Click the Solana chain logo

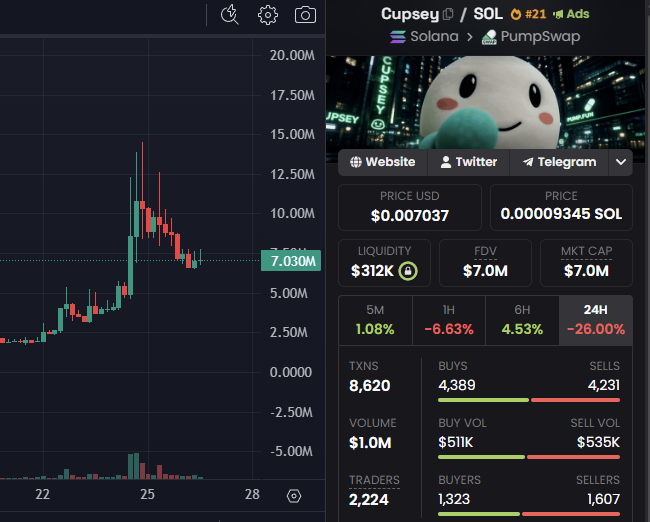pyautogui.click(x=398, y=37)
